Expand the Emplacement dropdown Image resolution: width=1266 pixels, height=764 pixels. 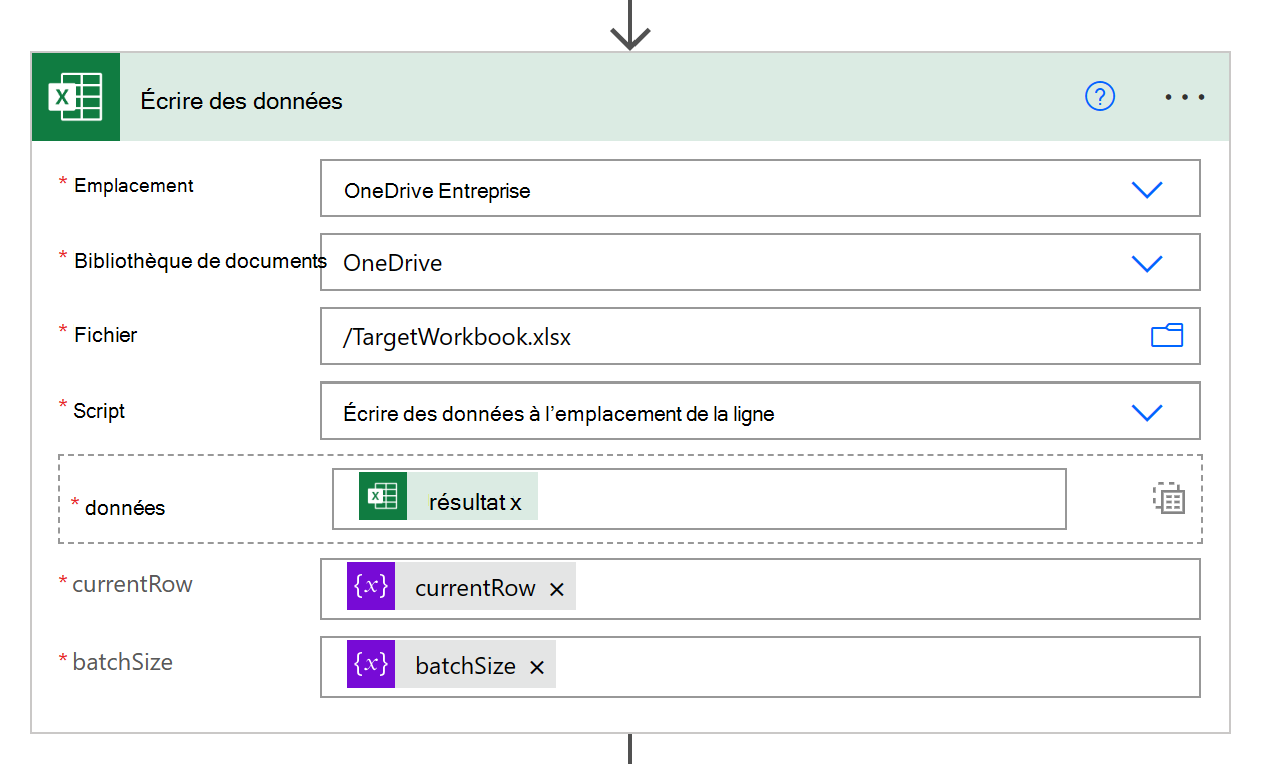click(1147, 188)
